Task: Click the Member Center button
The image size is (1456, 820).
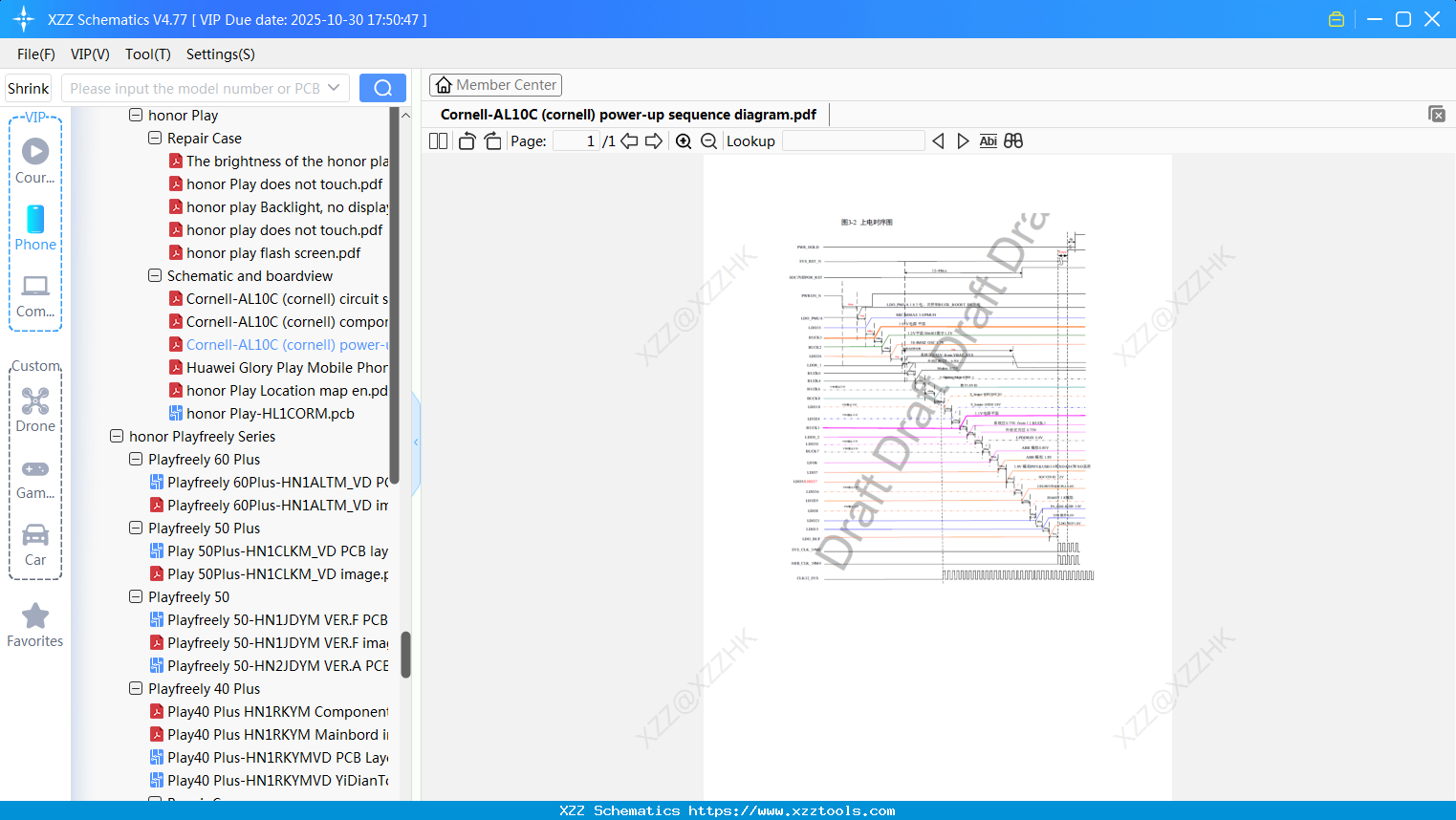Action: pyautogui.click(x=495, y=85)
